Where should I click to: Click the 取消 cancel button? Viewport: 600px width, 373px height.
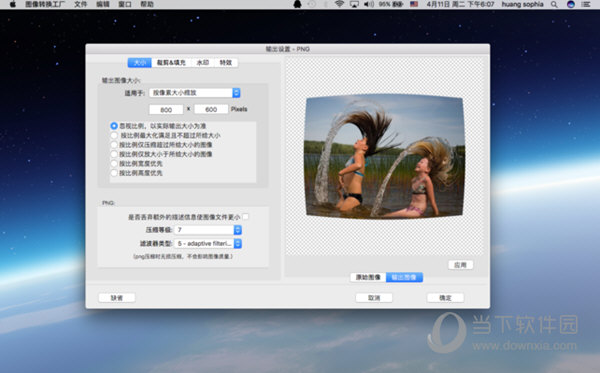pyautogui.click(x=374, y=298)
